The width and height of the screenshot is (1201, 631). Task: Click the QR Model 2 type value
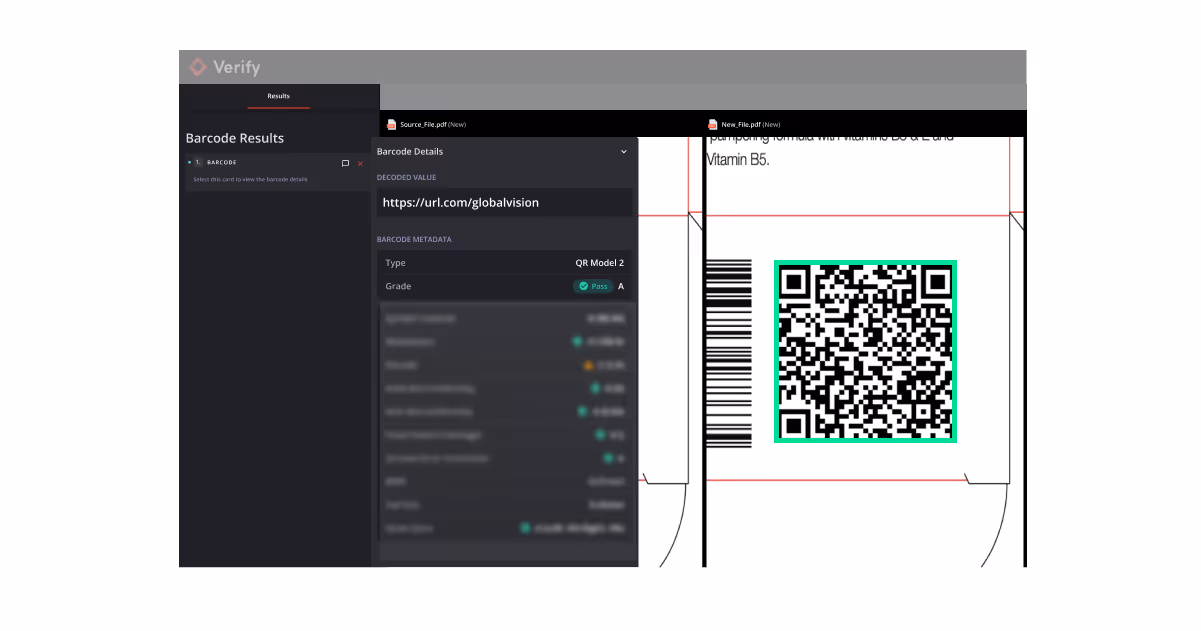(599, 263)
